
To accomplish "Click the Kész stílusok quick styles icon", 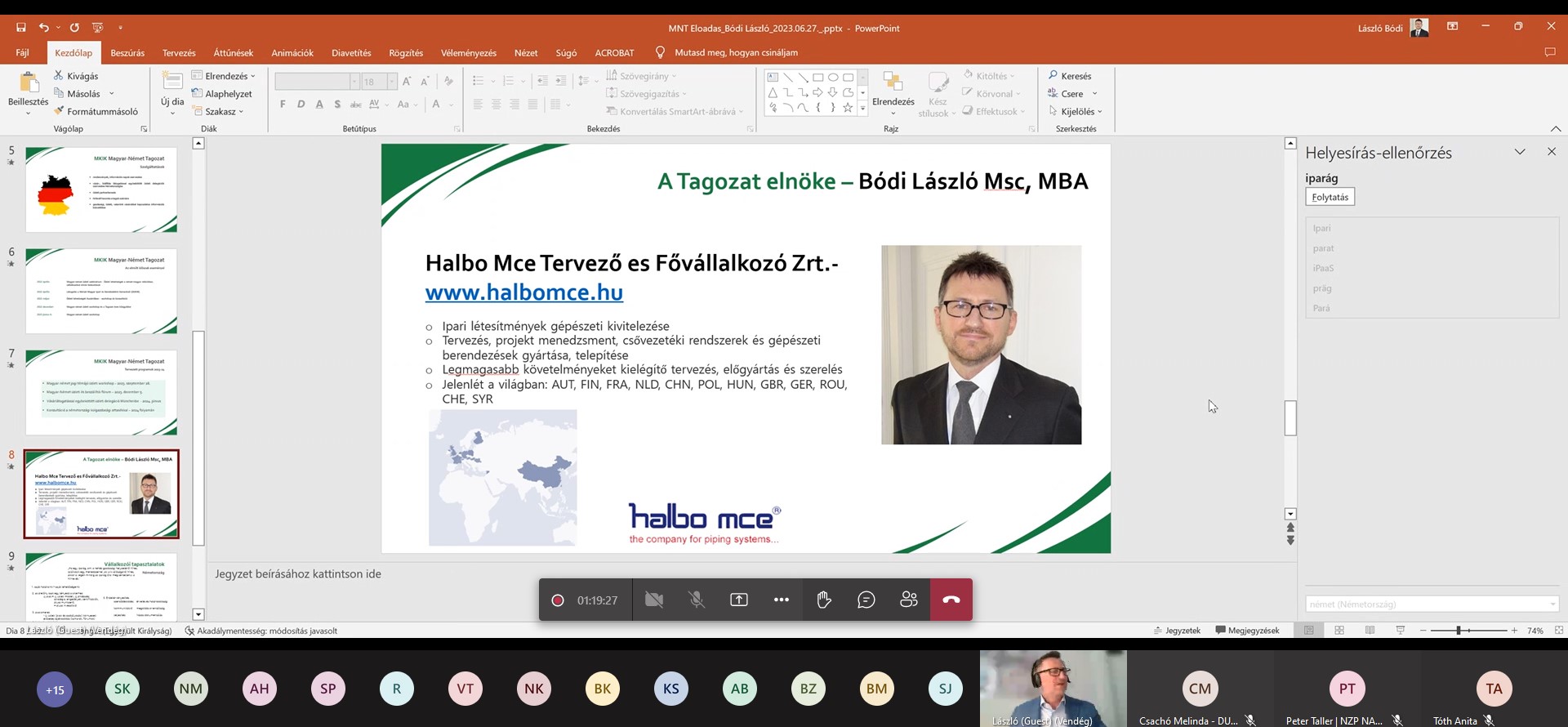I will coord(938,83).
